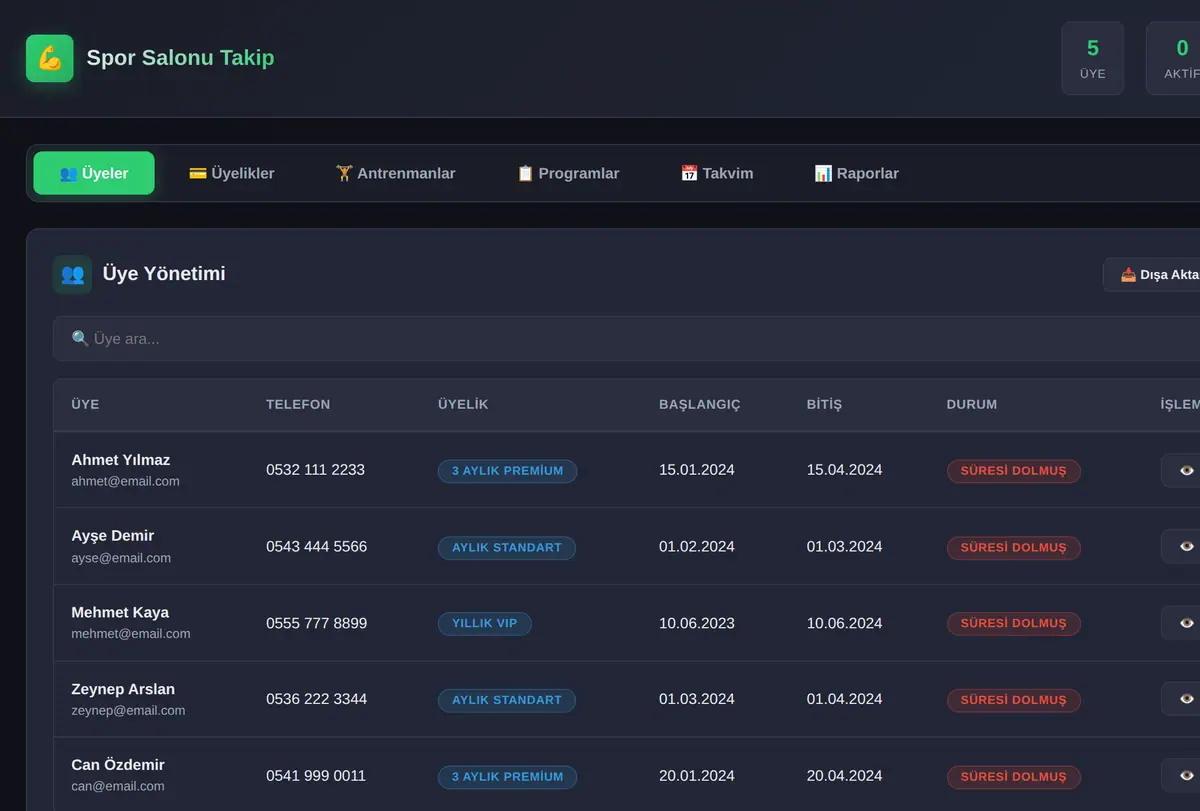Click the BAŞLANGIÇ column header
1200x811 pixels.
coord(700,405)
